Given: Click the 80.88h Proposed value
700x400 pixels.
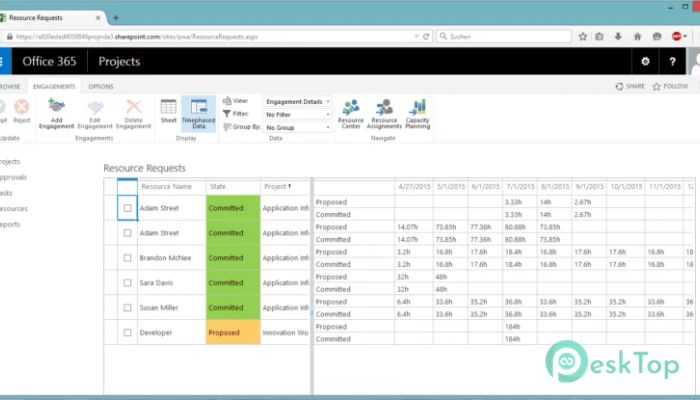Looking at the screenshot, I should click(x=515, y=227).
